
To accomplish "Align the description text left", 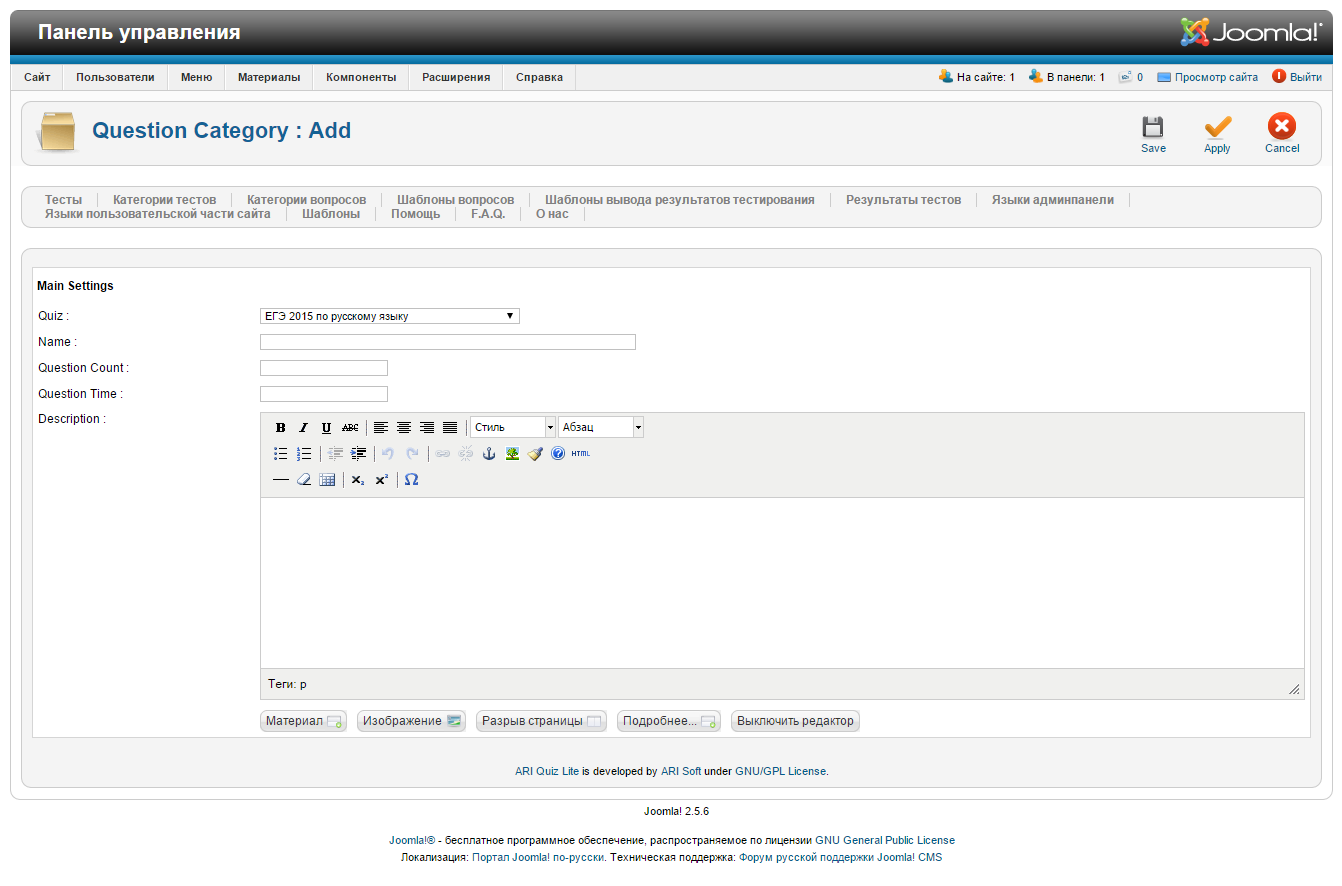I will point(381,428).
